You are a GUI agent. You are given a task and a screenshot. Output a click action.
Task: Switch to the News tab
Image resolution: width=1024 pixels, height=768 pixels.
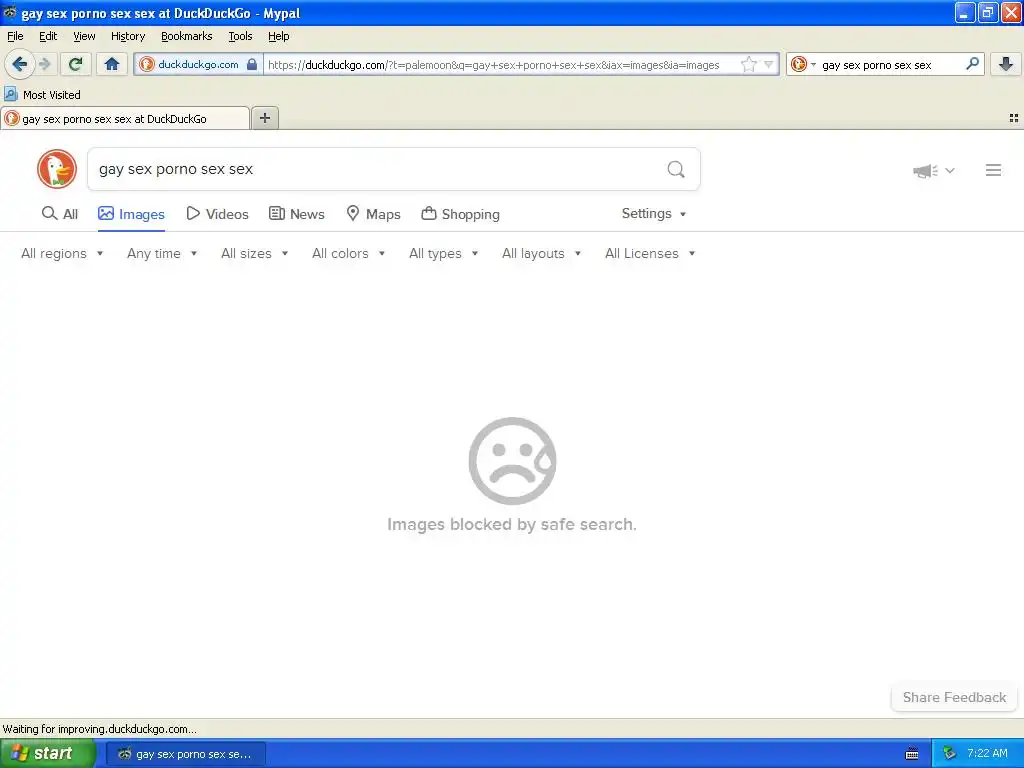[297, 214]
